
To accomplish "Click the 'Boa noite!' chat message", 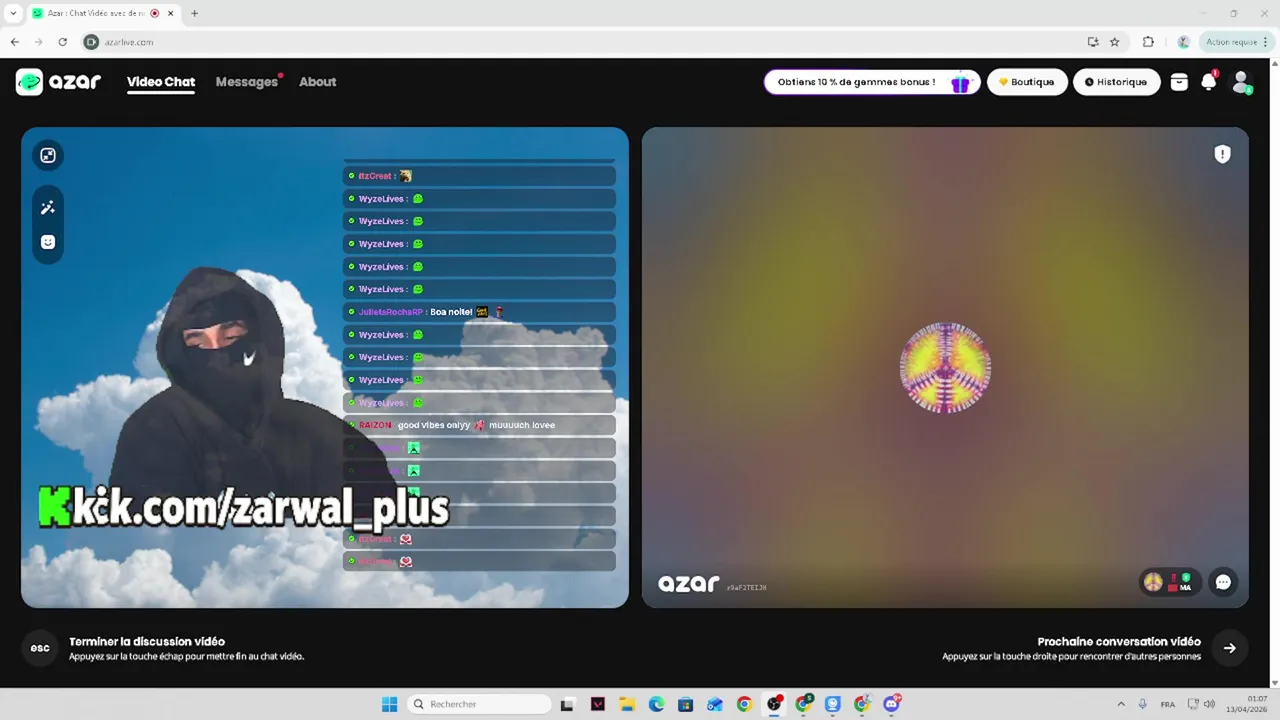I will click(x=479, y=312).
